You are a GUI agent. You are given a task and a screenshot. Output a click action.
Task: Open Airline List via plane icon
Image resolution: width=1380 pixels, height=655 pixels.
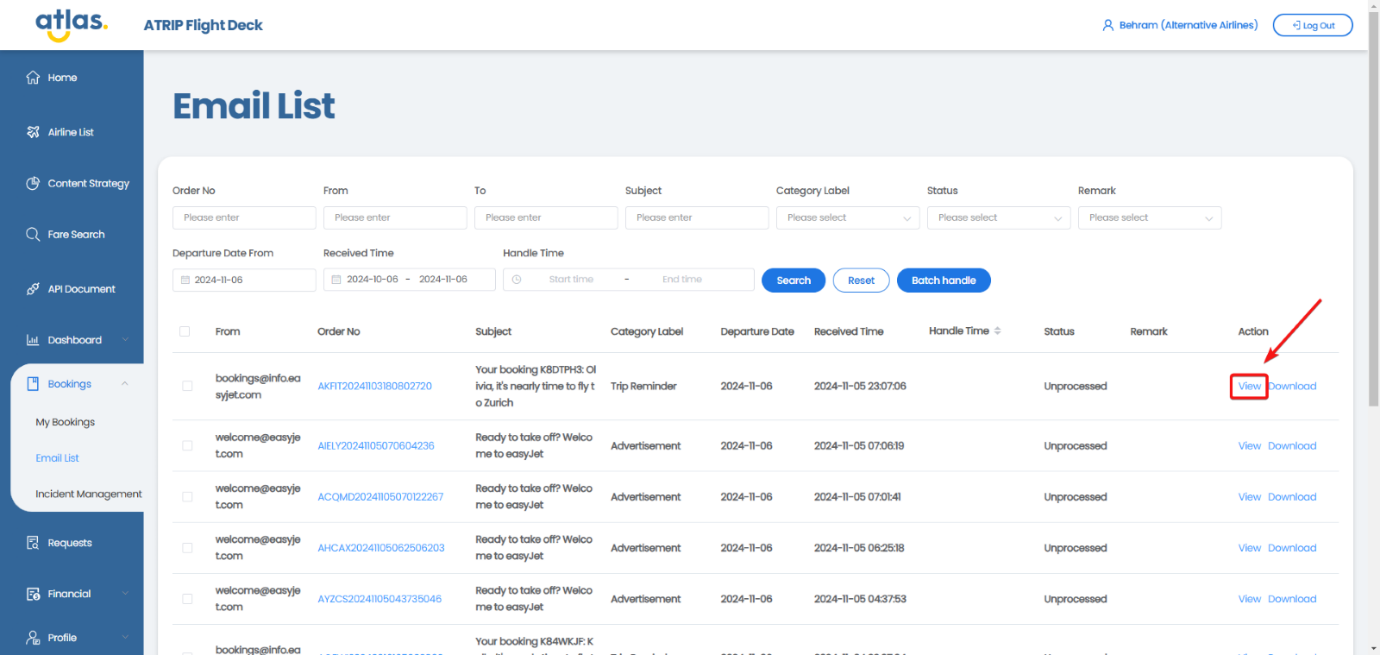(x=33, y=132)
